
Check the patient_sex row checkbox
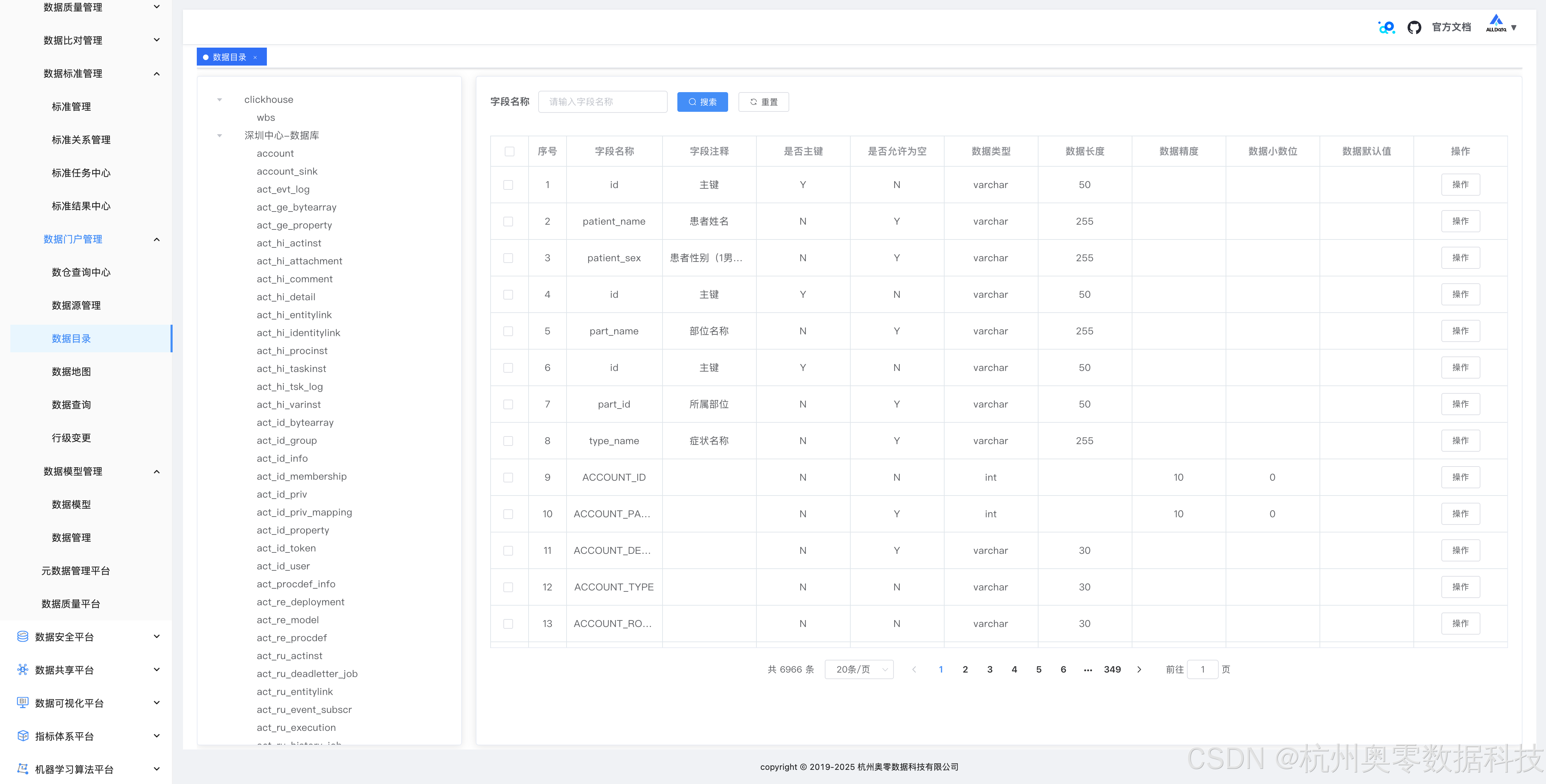coord(508,258)
